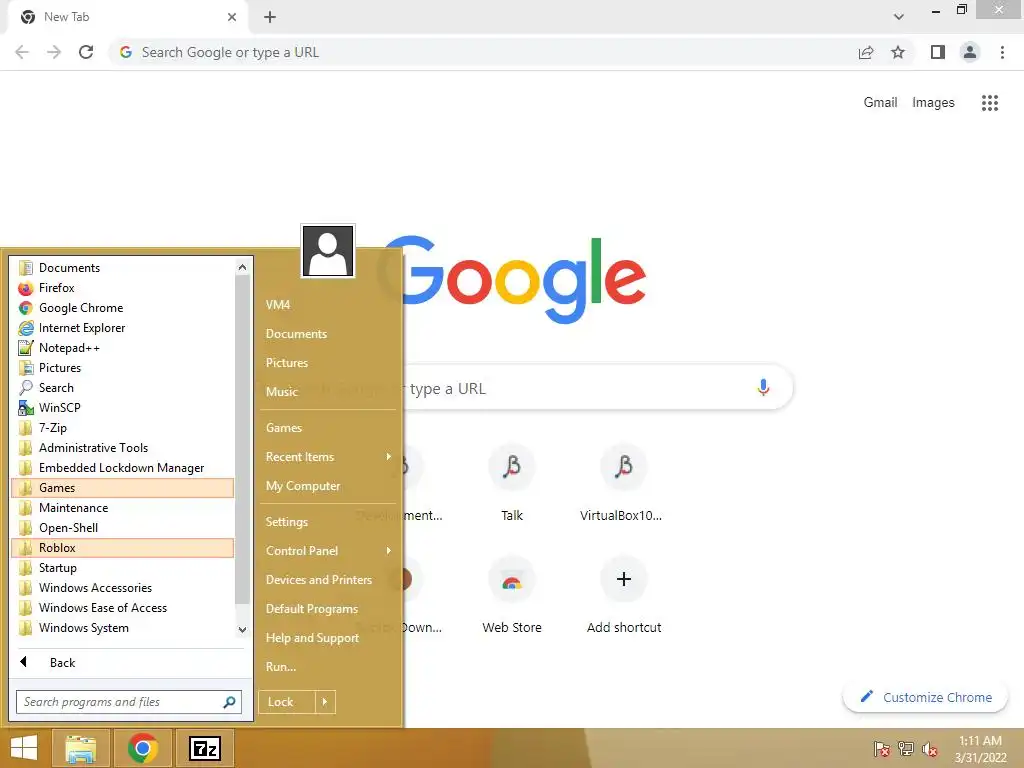This screenshot has width=1024, height=768.
Task: Open Internet Explorer in start menu
Action: (122, 328)
